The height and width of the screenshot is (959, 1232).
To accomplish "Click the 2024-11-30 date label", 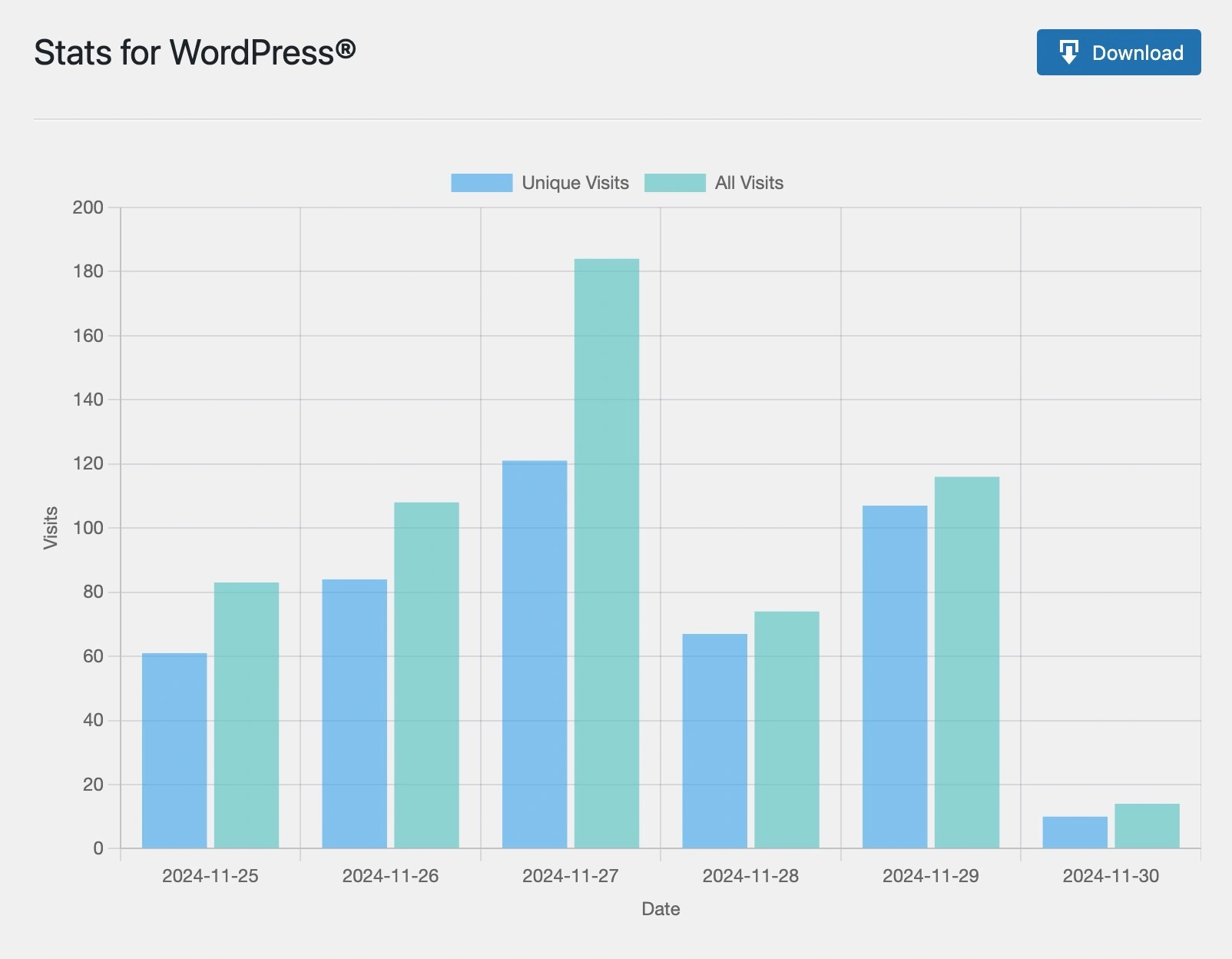I will pos(1111,876).
